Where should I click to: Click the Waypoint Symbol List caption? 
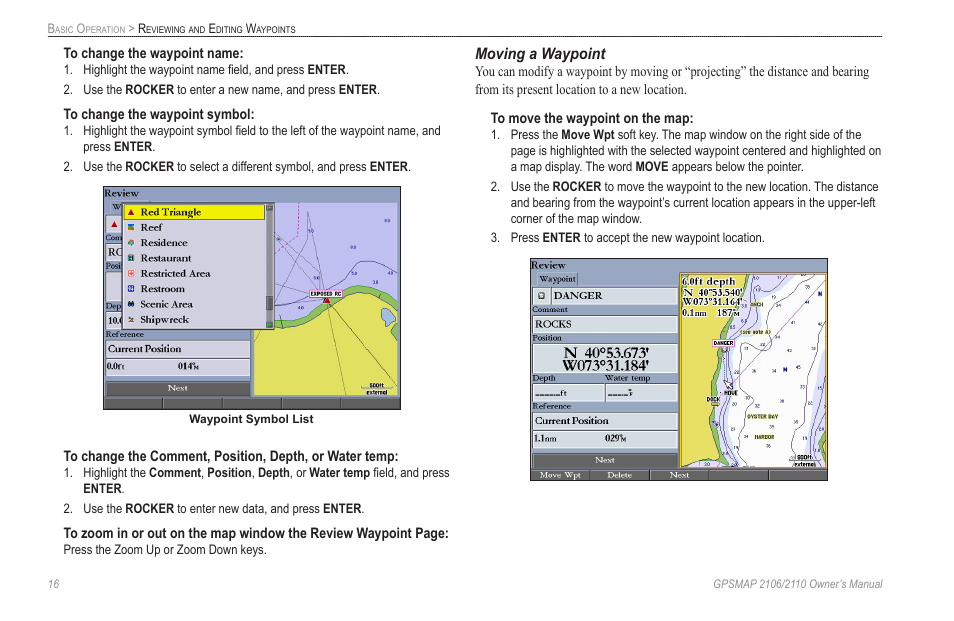(251, 419)
